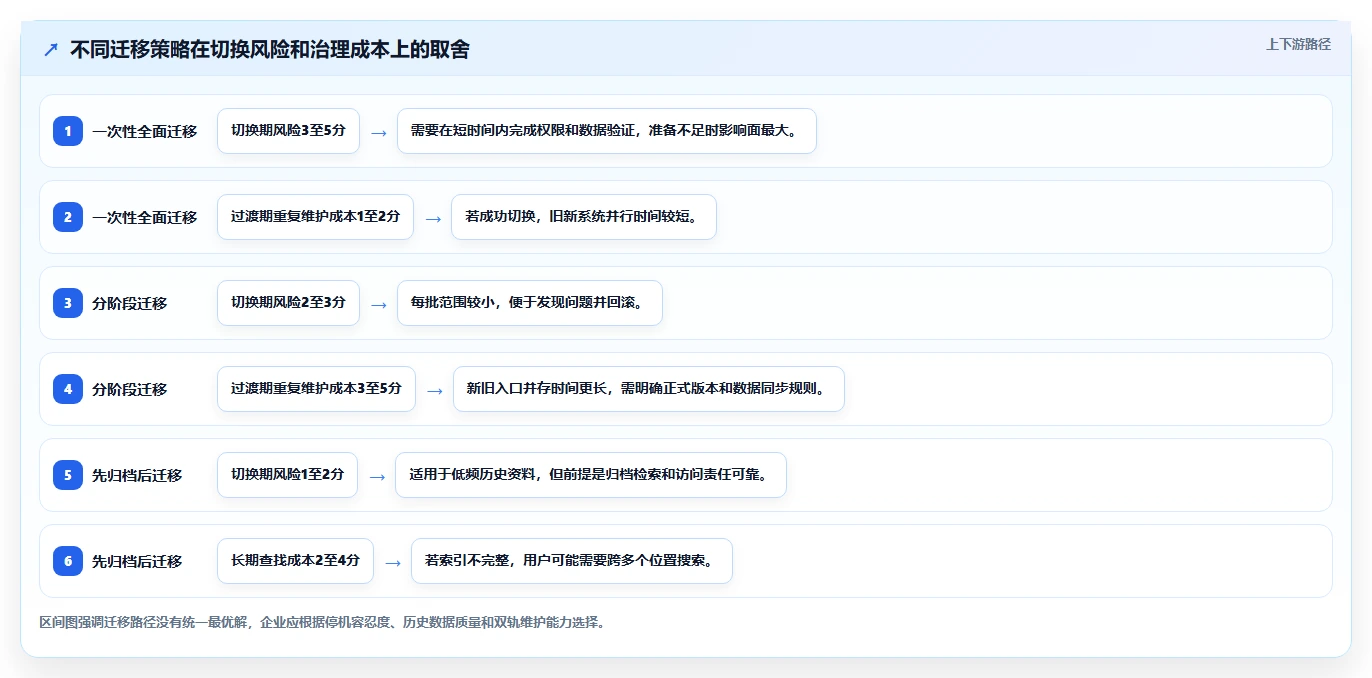1372x678 pixels.
Task: Click the box 若成功切换，旧新系统并行时间较短
Action: tap(584, 217)
